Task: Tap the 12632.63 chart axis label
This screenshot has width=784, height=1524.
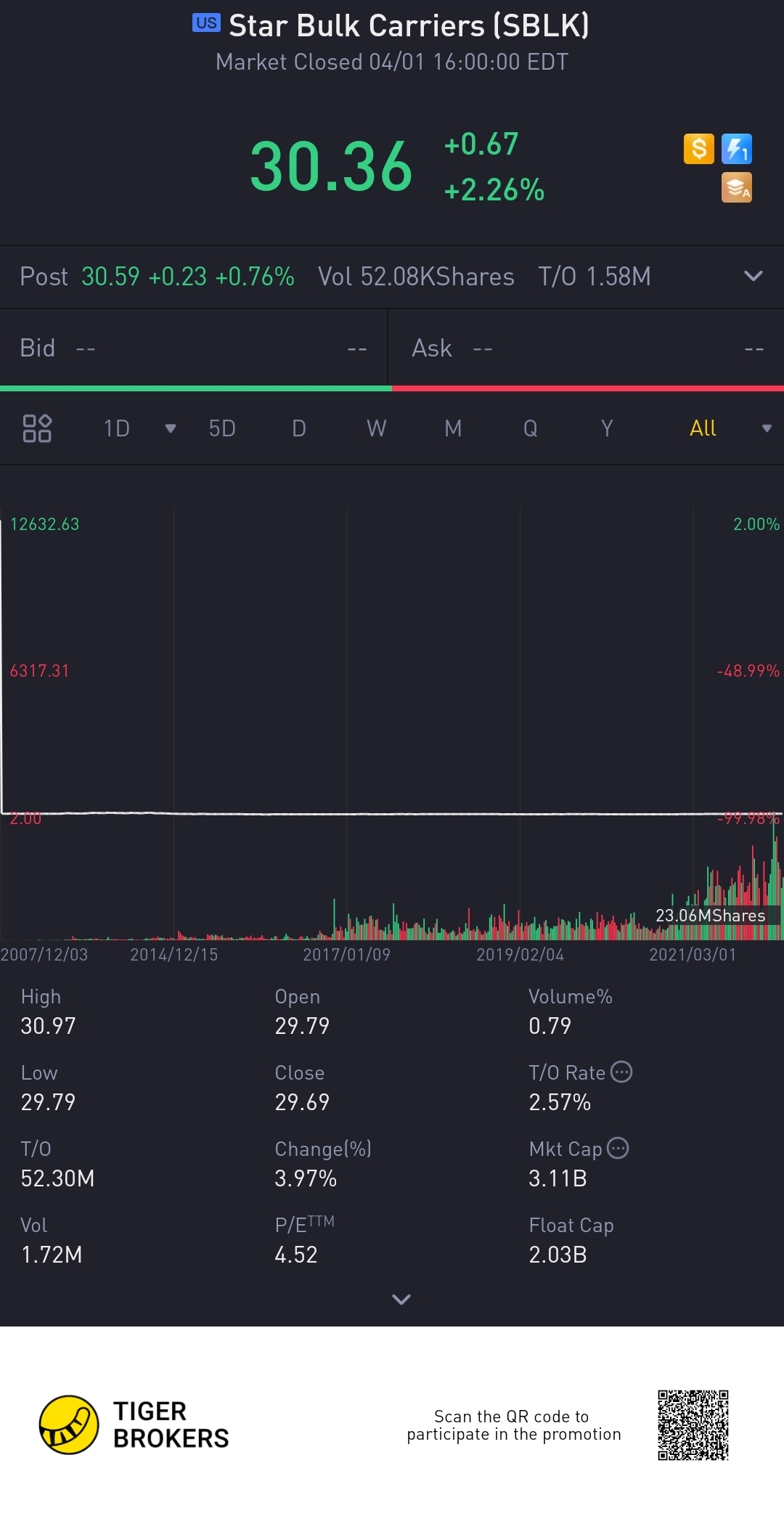Action: 44,524
